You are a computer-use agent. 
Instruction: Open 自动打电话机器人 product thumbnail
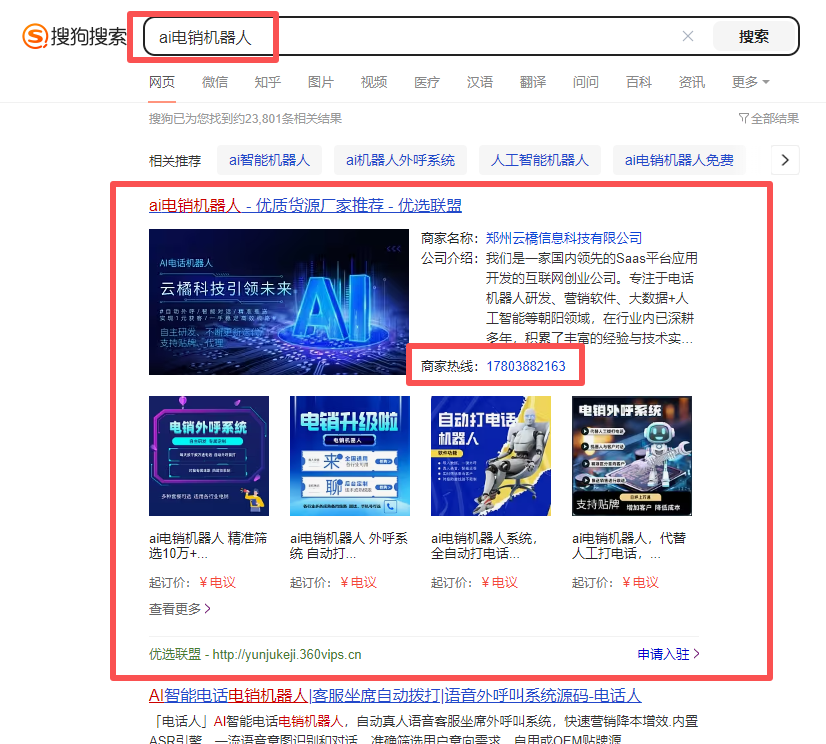(x=490, y=456)
